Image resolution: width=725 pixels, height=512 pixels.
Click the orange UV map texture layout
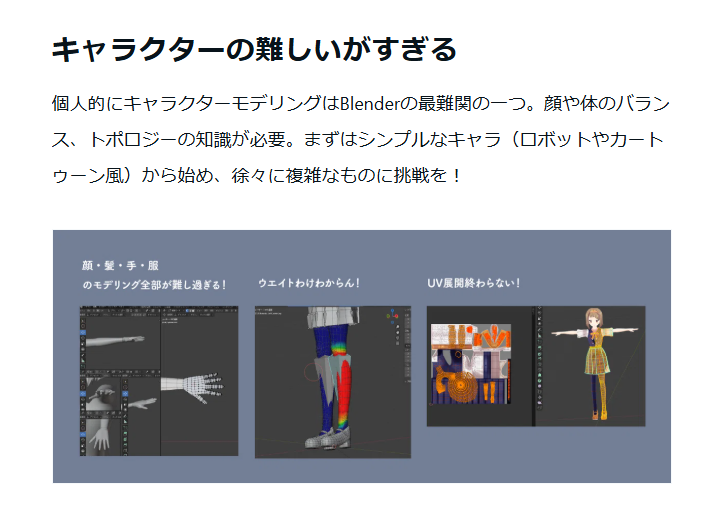tap(471, 364)
